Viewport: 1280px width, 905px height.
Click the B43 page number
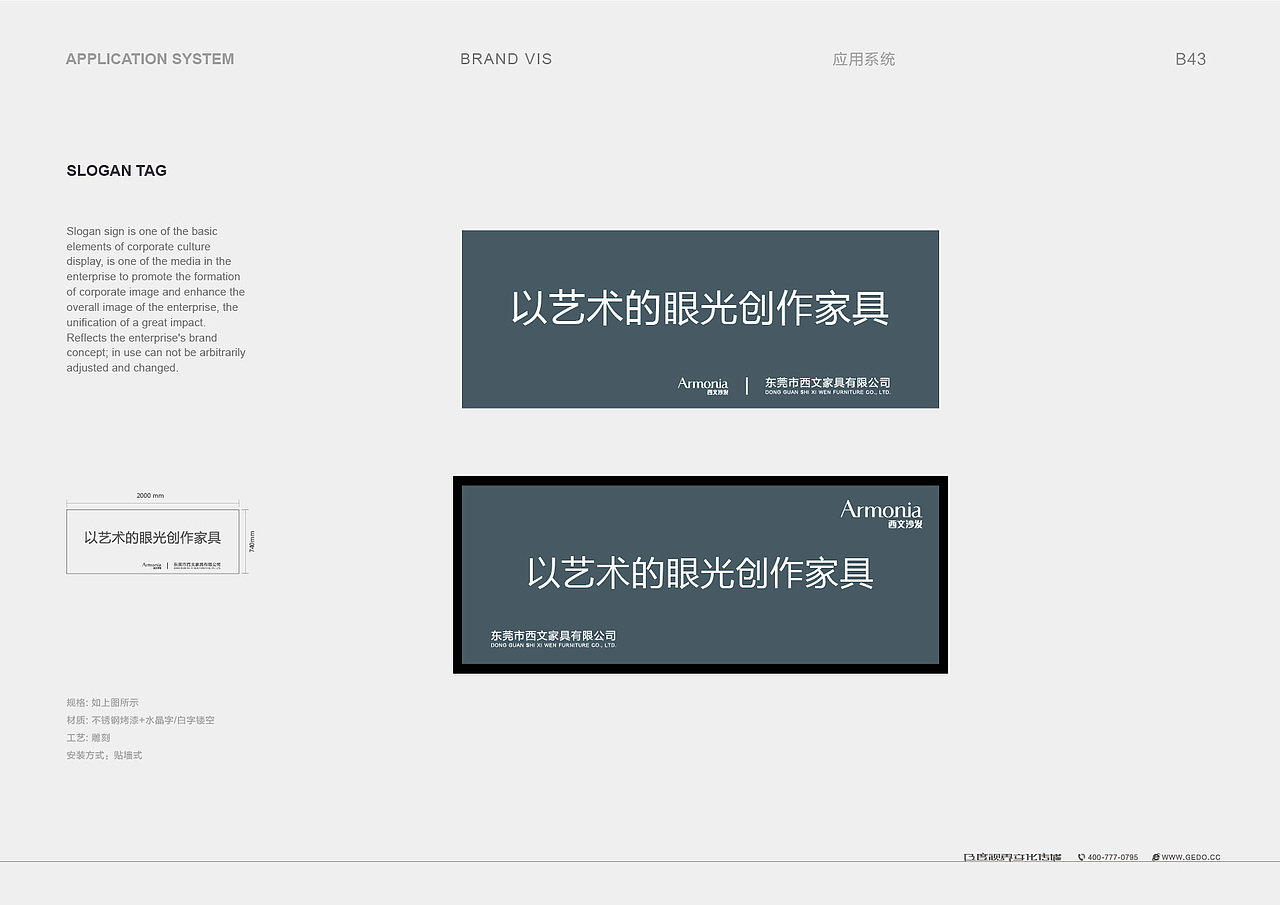click(1191, 59)
